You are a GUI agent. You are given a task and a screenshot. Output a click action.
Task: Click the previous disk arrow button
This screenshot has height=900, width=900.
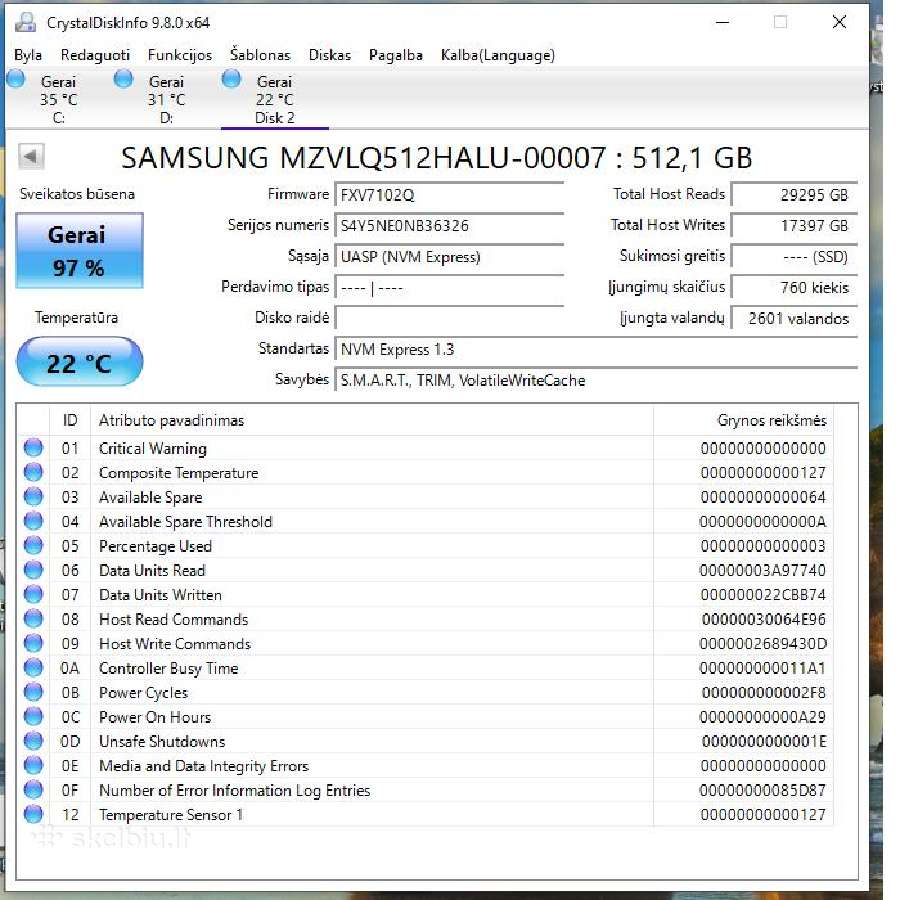(x=31, y=156)
